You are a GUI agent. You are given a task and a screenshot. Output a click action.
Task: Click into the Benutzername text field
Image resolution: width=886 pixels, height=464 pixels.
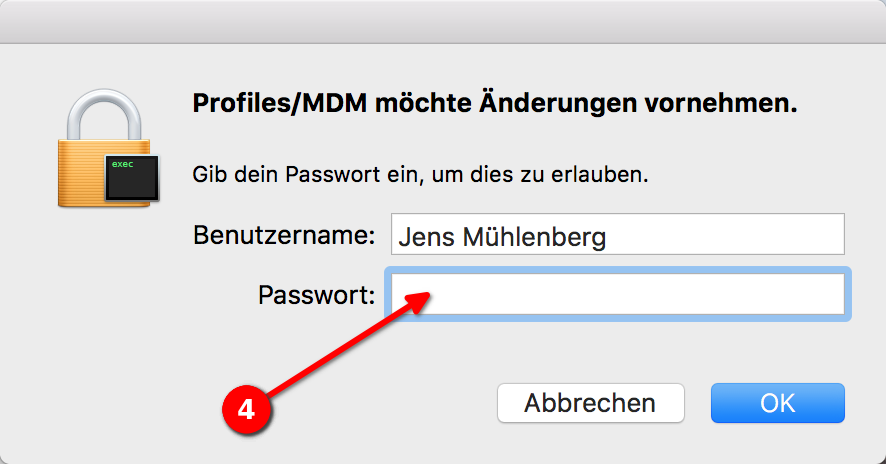pyautogui.click(x=700, y=234)
